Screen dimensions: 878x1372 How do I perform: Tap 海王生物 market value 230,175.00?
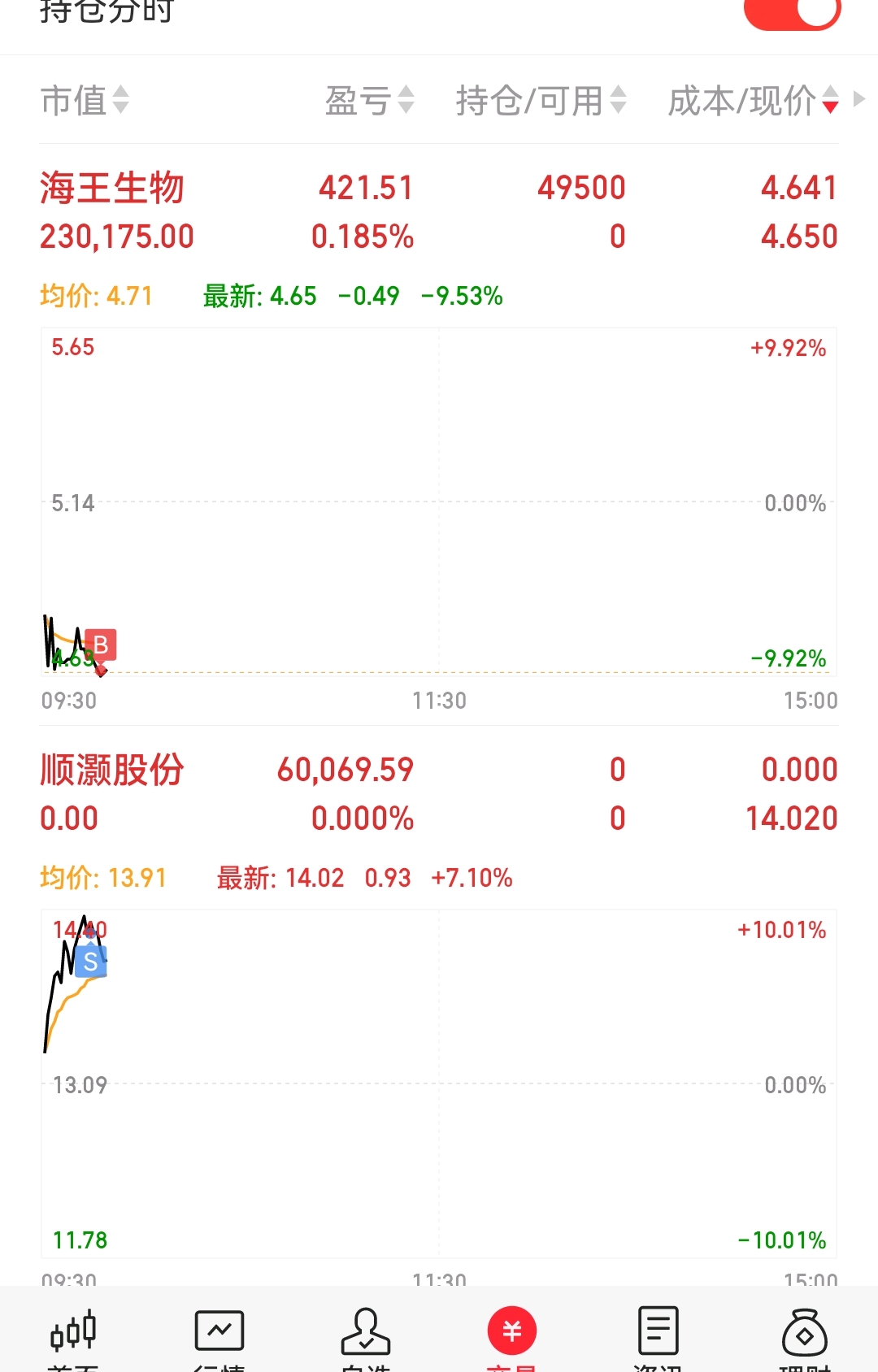point(117,237)
